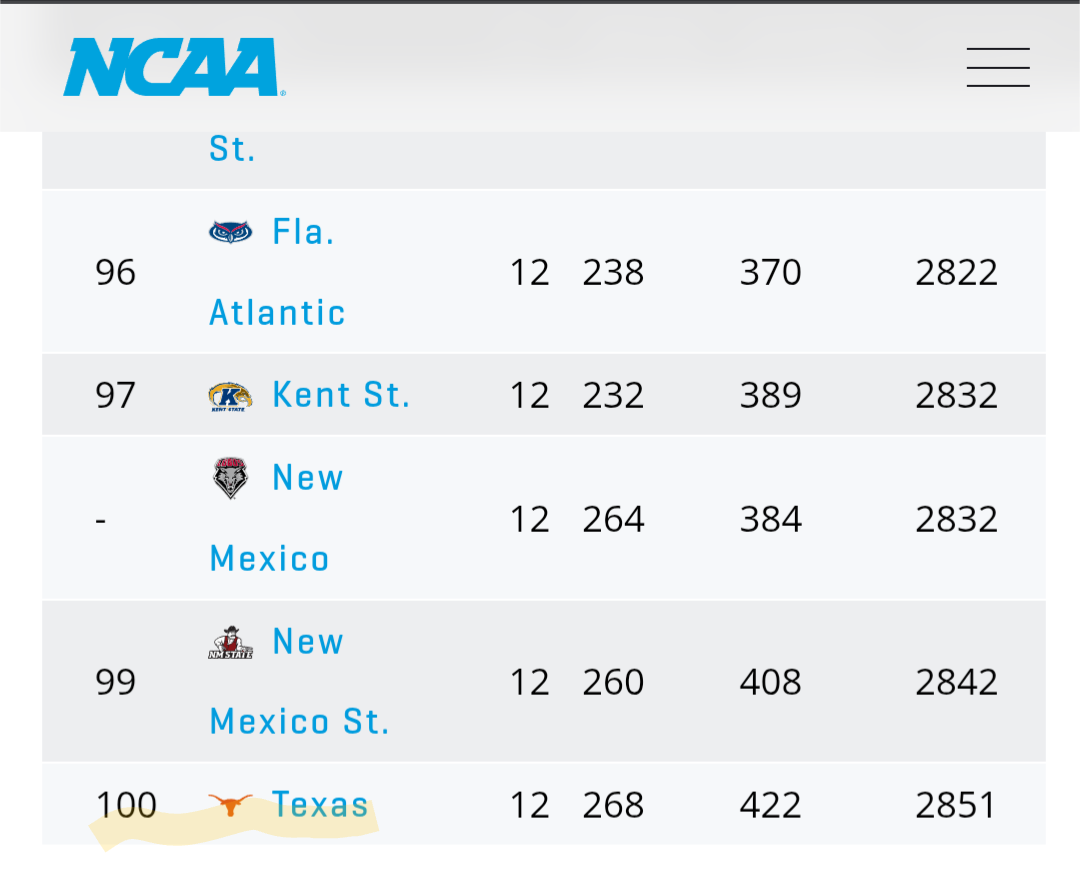Click the NCAA logo in the header
1080x890 pixels.
click(172, 67)
